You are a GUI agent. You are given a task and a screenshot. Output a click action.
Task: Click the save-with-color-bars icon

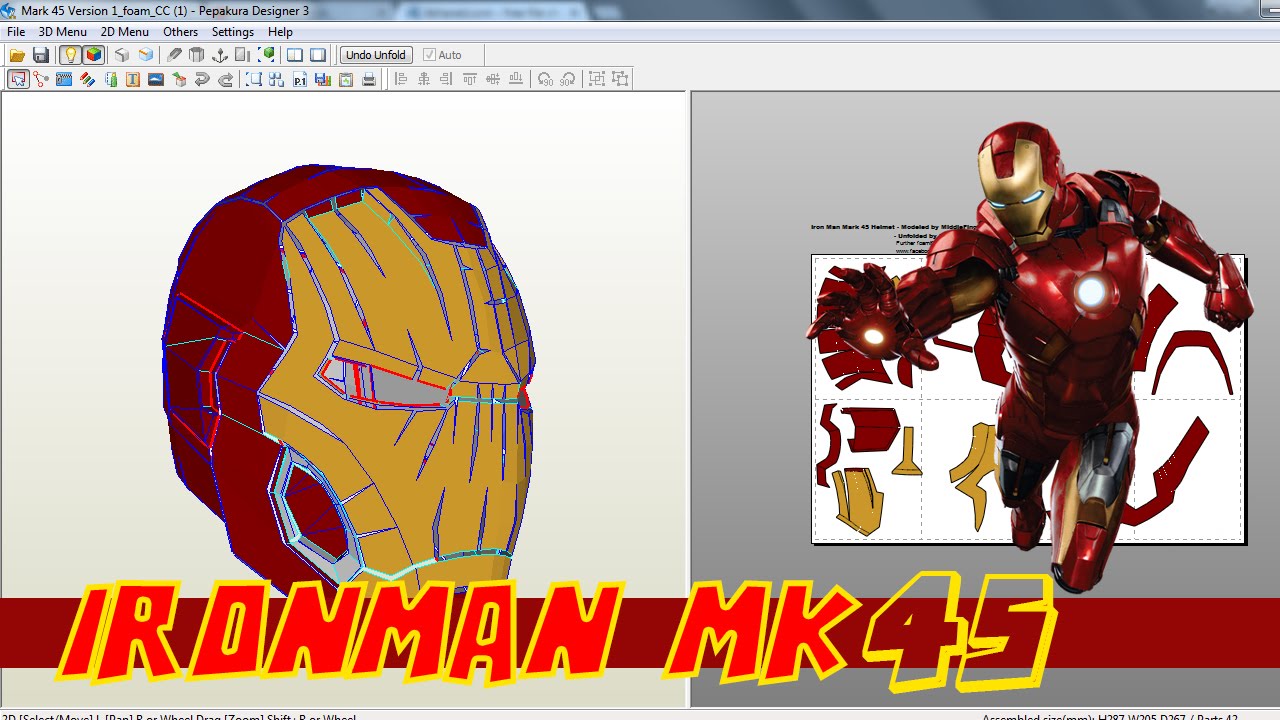pyautogui.click(x=323, y=79)
